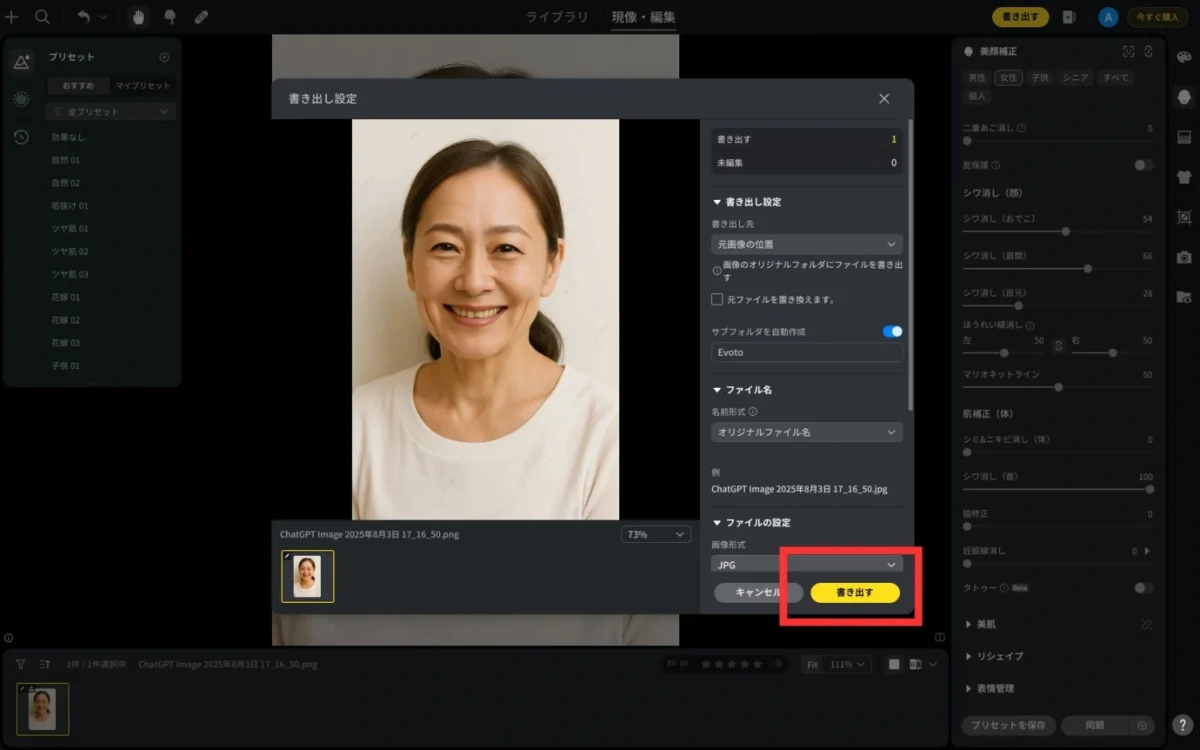Open the crop tool icon in right sidebar
Screen dimensions: 1200x750
click(x=1184, y=217)
